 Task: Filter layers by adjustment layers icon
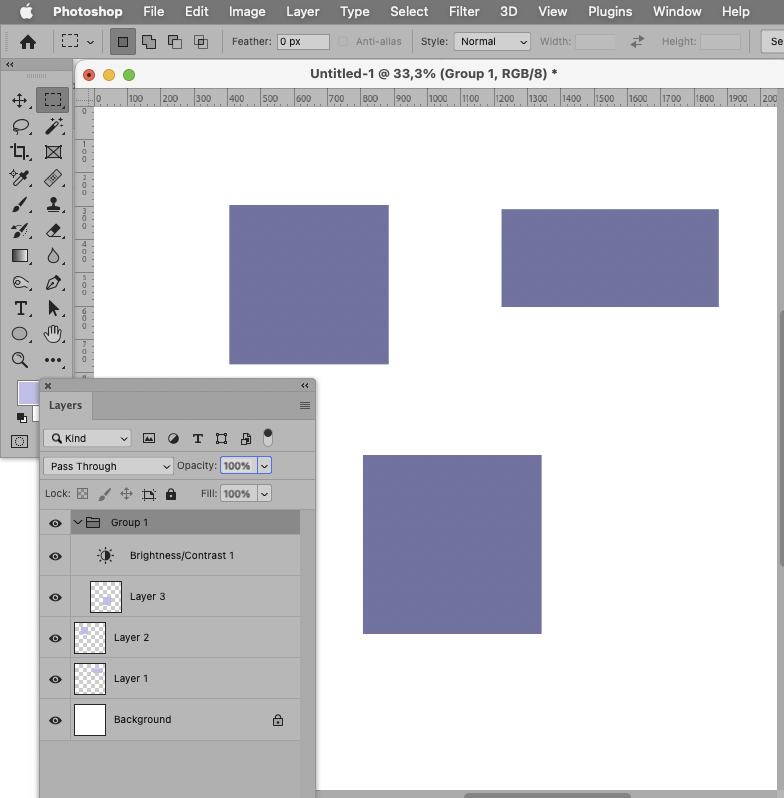click(x=173, y=439)
